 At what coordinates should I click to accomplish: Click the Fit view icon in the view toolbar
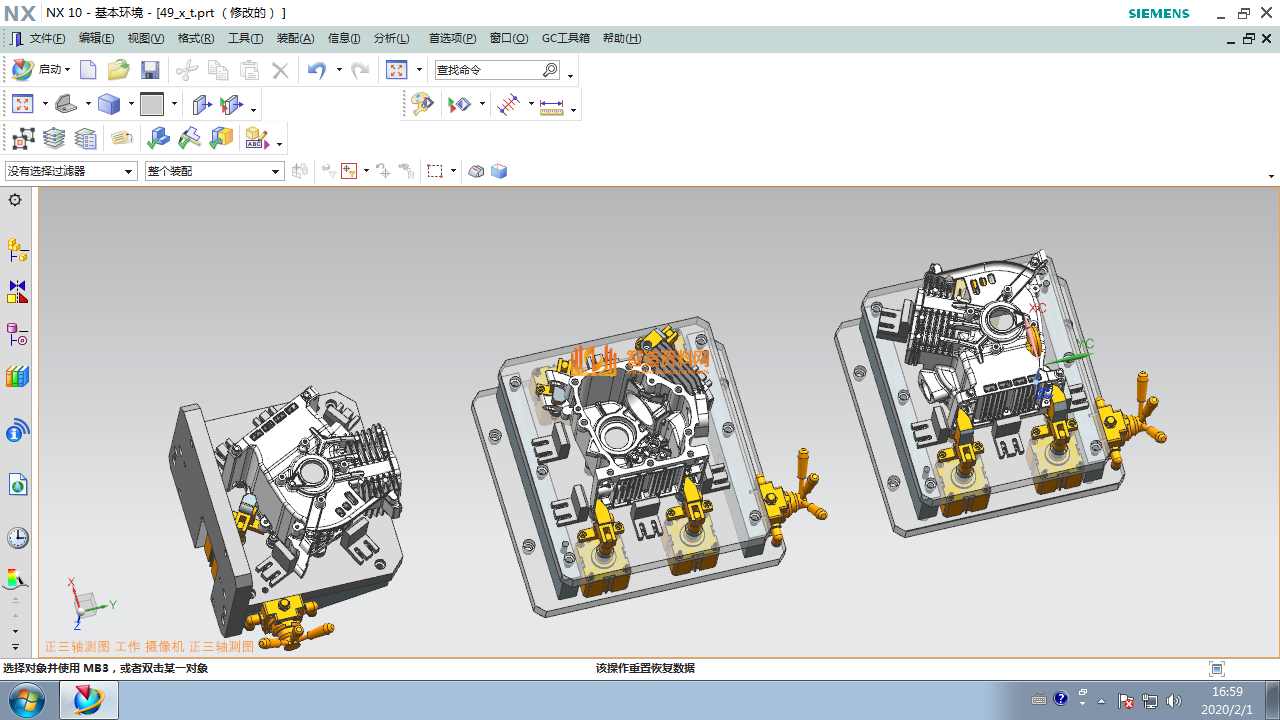(23, 104)
